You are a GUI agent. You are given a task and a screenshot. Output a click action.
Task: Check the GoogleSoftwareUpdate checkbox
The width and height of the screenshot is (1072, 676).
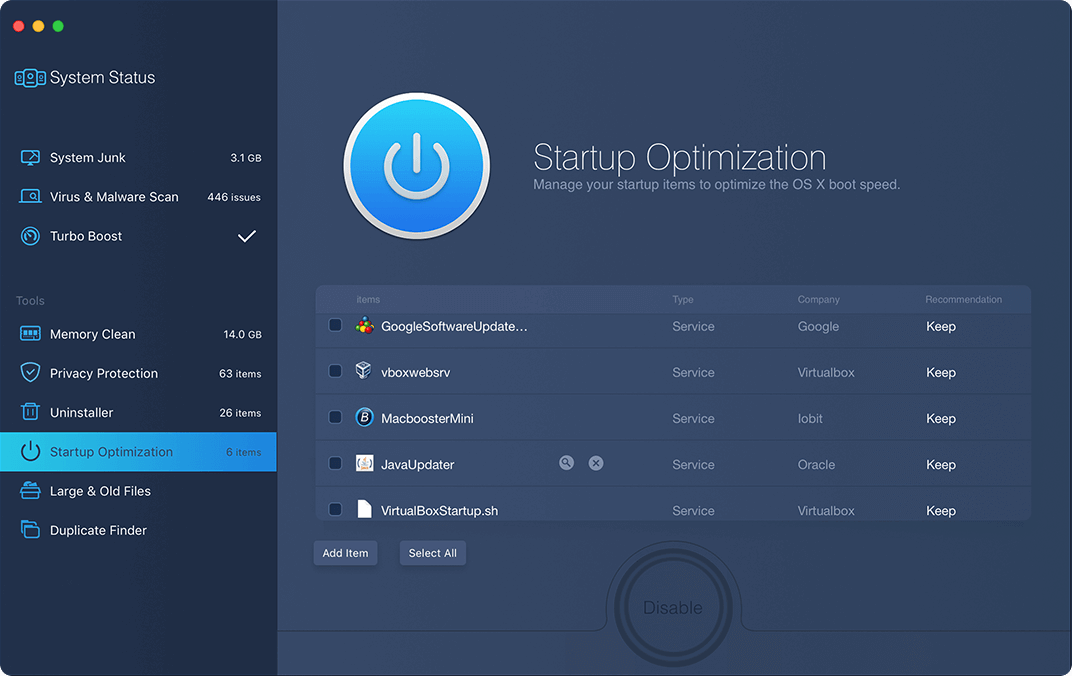pos(335,324)
